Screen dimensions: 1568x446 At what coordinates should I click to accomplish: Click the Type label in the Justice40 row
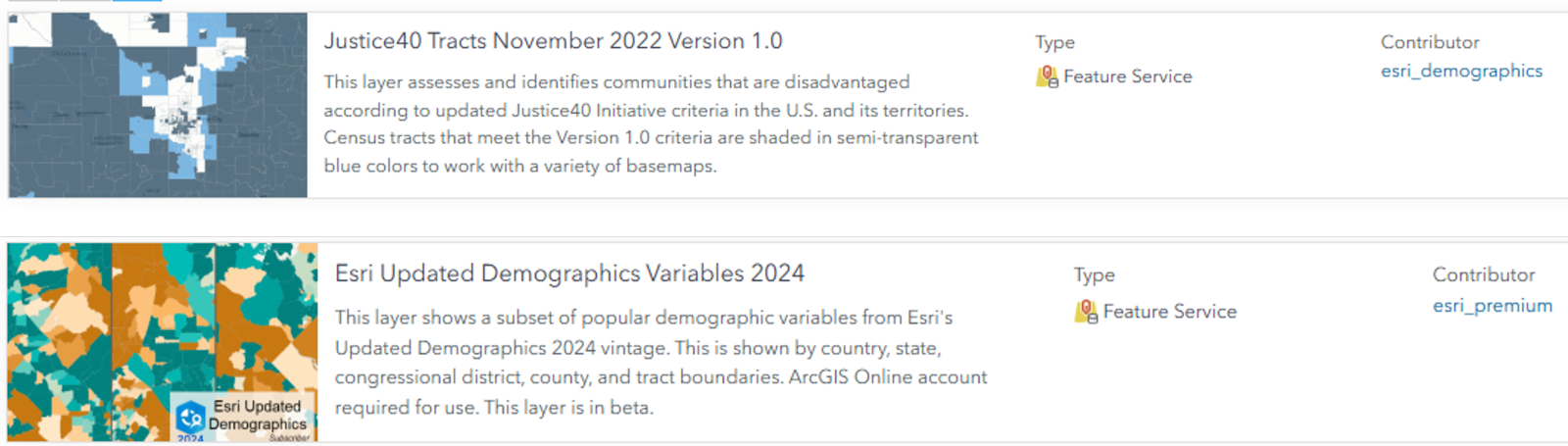point(1054,42)
